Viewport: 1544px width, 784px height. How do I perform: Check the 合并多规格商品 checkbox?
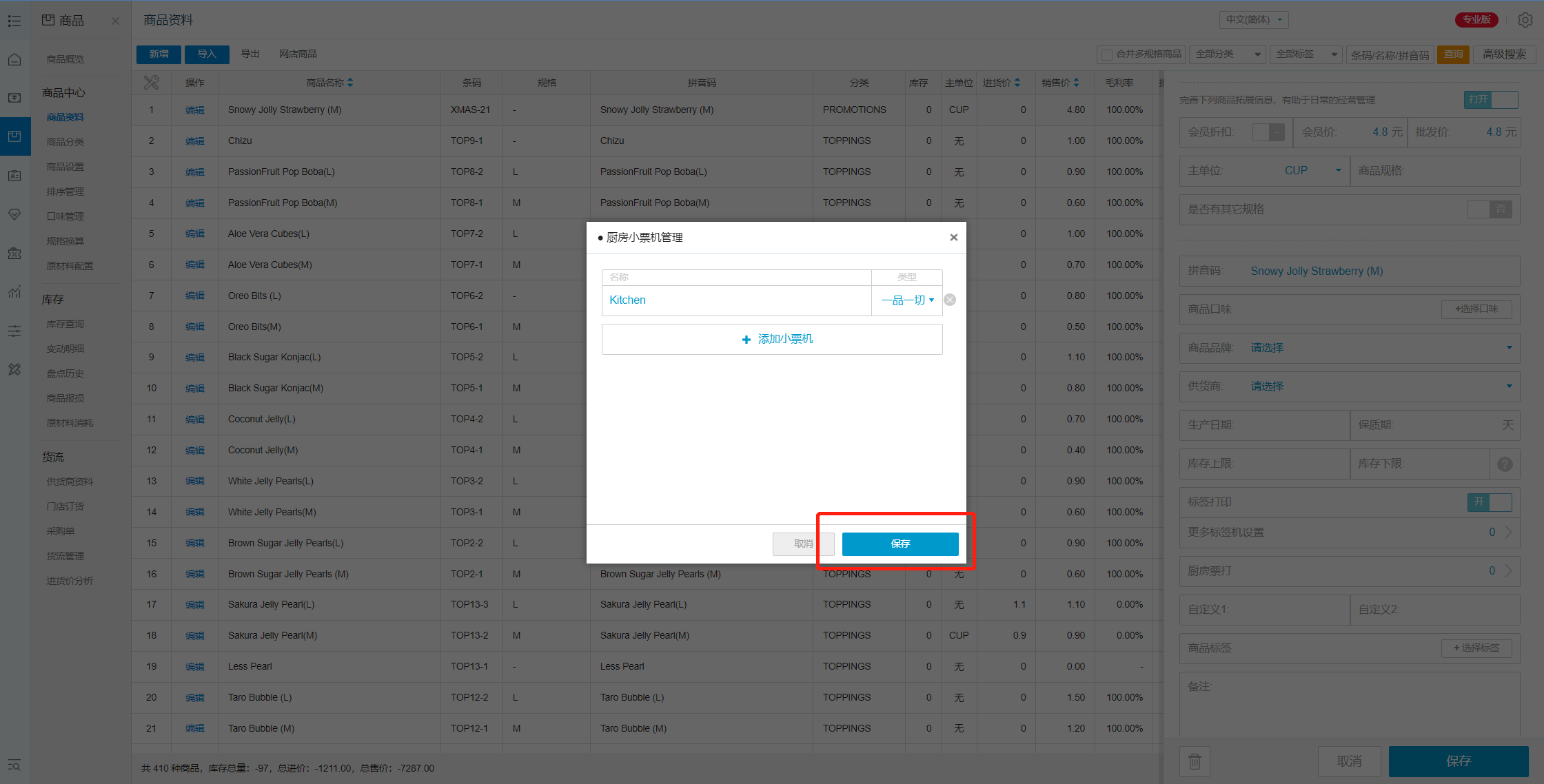[1107, 54]
